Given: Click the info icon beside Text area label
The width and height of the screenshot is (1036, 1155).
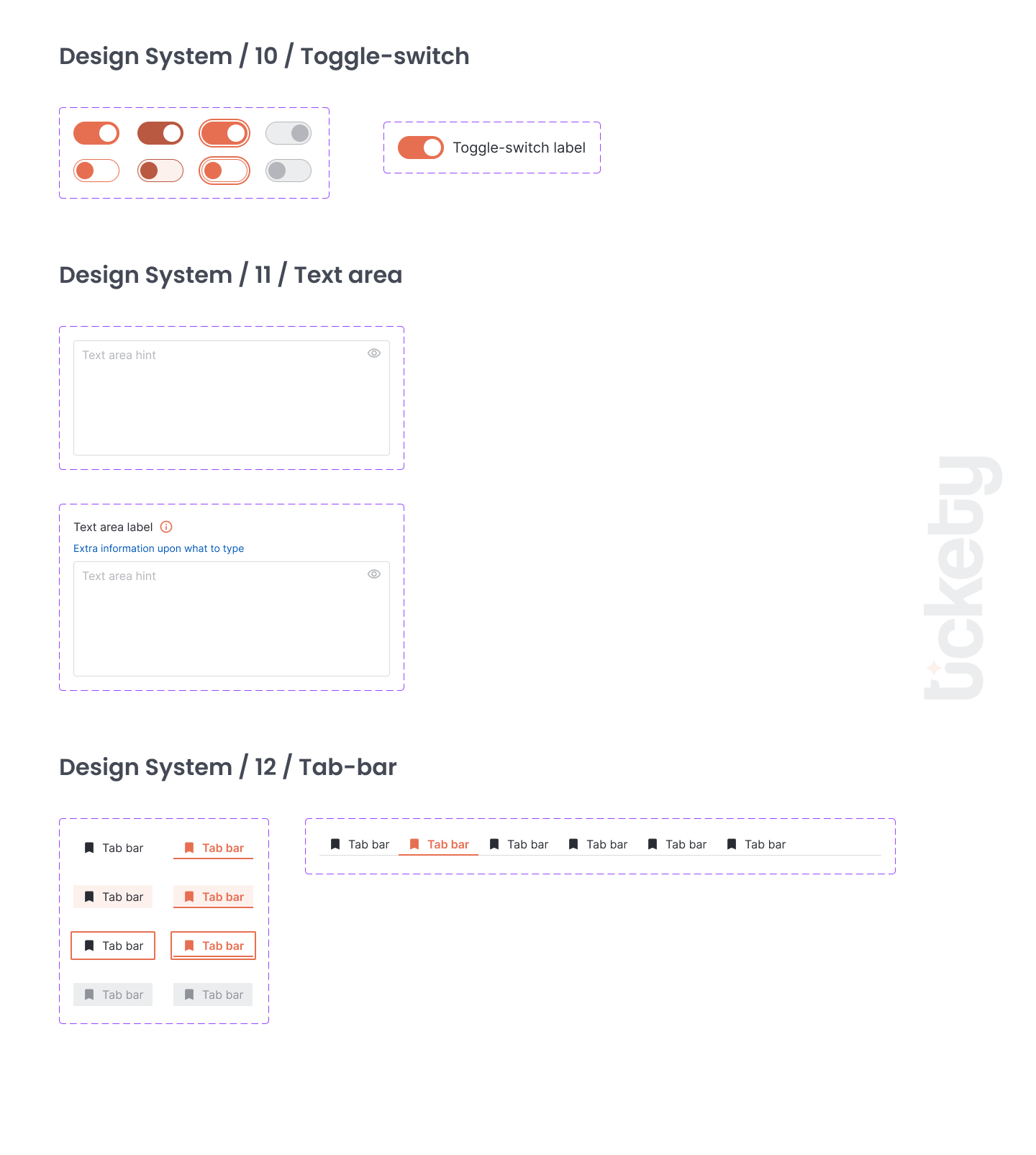Looking at the screenshot, I should (x=166, y=527).
